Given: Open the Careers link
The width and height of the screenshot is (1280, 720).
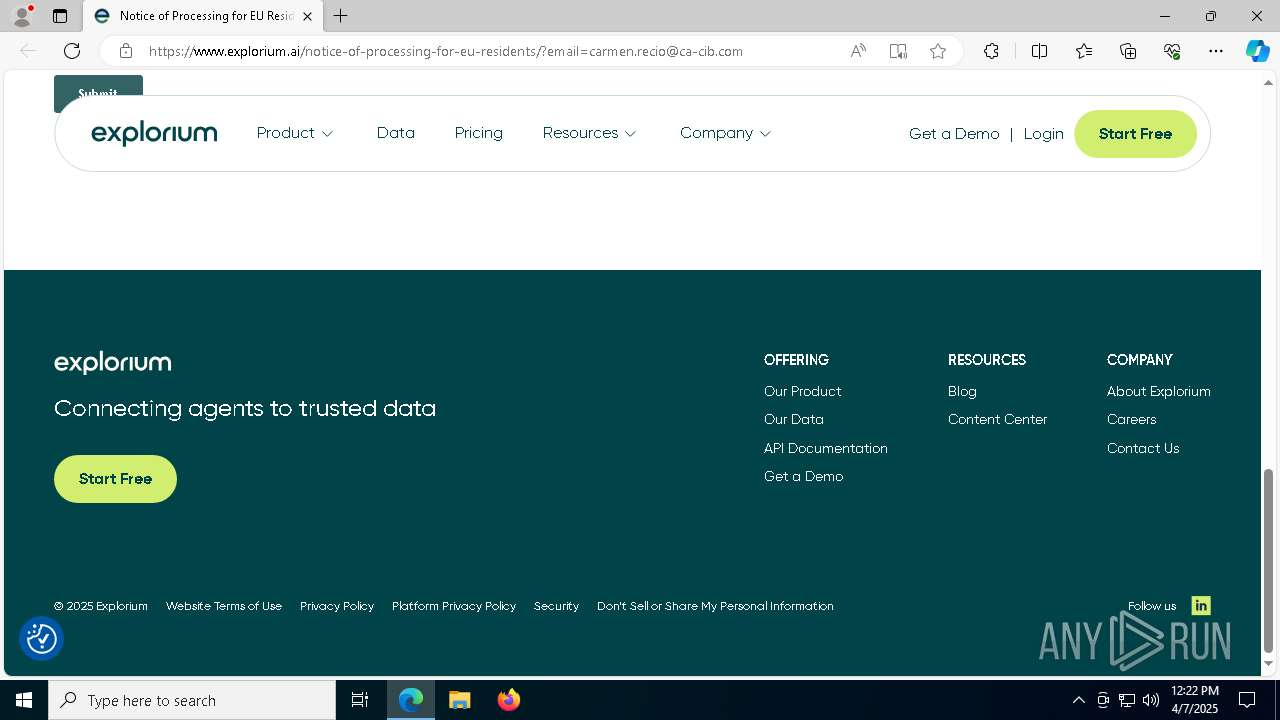Looking at the screenshot, I should tap(1131, 420).
